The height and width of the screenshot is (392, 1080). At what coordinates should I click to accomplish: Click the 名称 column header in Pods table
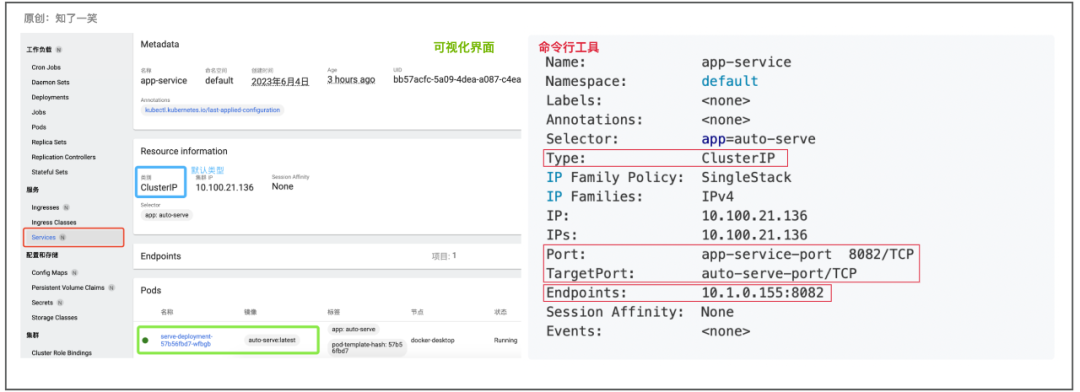167,312
